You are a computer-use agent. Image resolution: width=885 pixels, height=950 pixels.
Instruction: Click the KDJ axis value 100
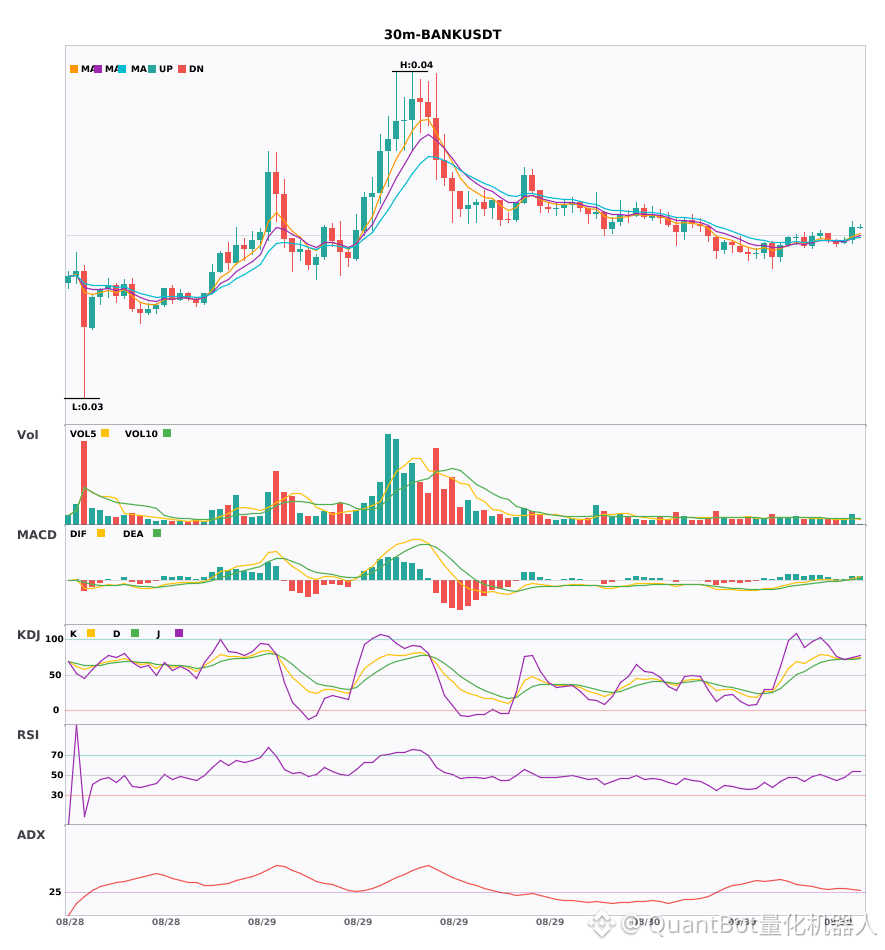click(54, 639)
